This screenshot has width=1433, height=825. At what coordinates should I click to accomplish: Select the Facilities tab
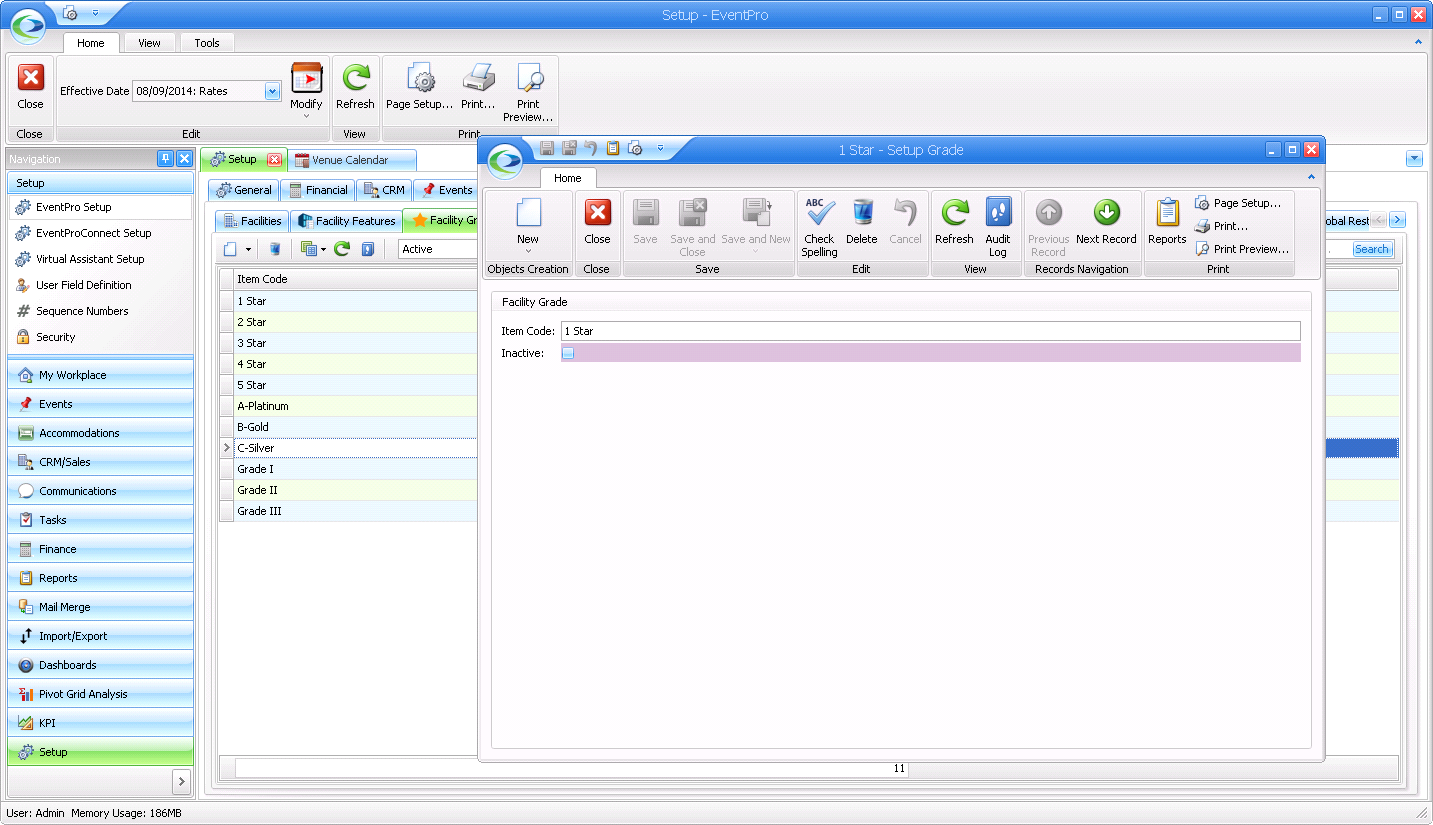tap(253, 221)
